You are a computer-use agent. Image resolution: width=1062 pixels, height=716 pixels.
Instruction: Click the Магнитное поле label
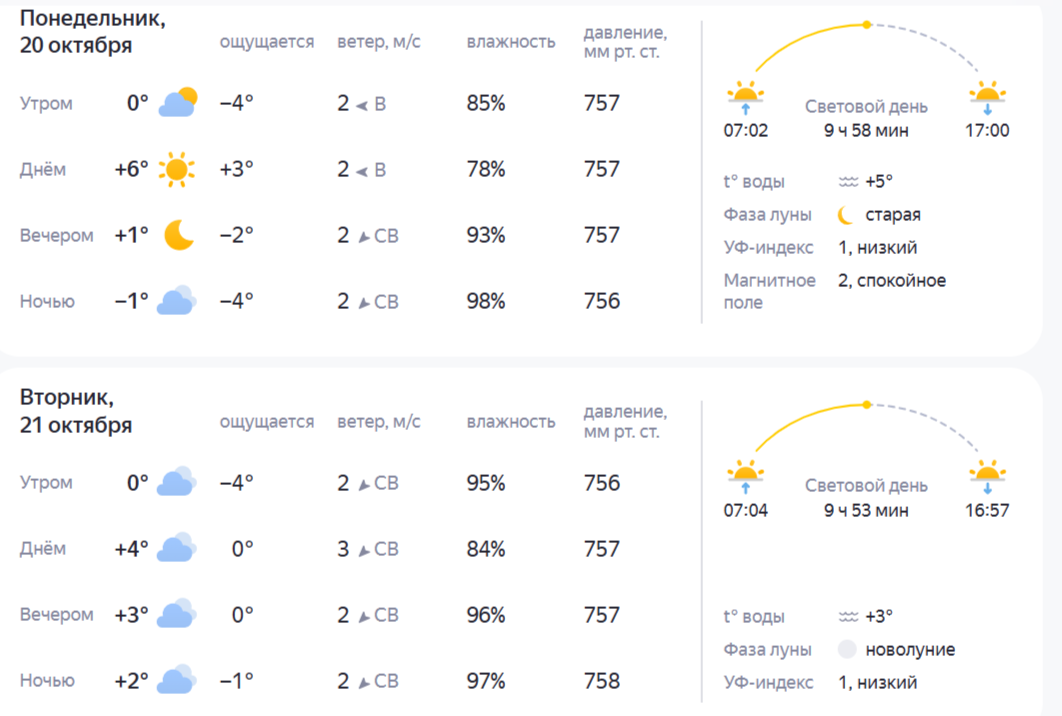[x=770, y=291]
